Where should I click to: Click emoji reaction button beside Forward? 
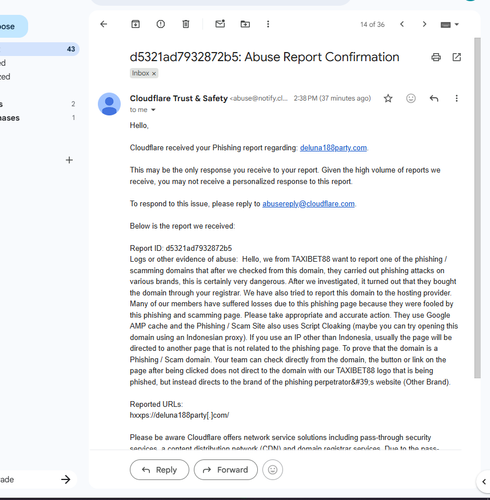[x=273, y=470]
